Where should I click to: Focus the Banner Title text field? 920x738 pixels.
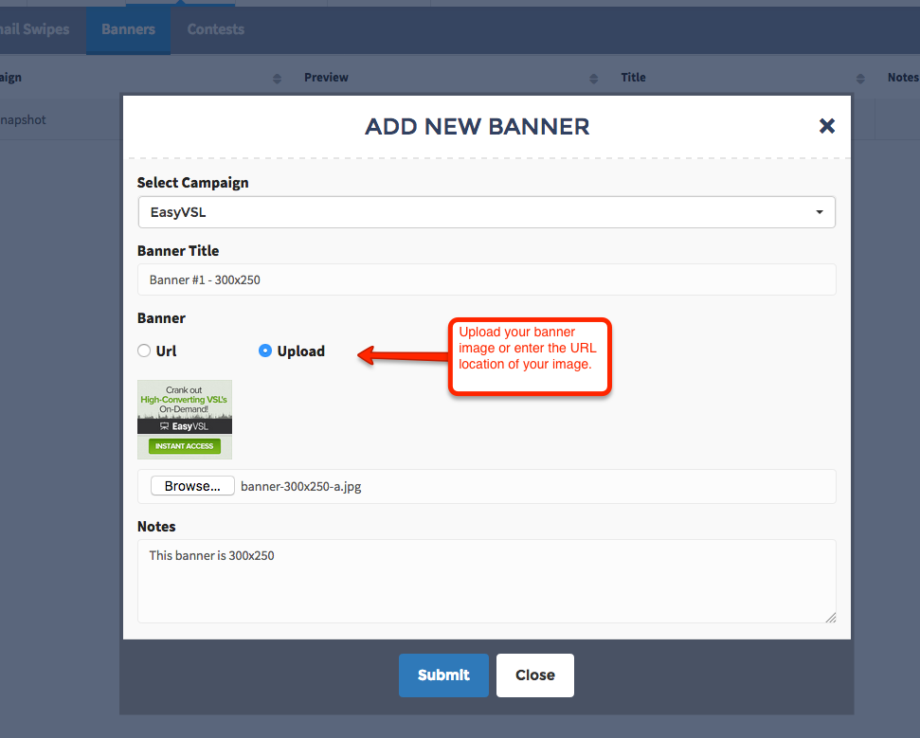pos(486,280)
